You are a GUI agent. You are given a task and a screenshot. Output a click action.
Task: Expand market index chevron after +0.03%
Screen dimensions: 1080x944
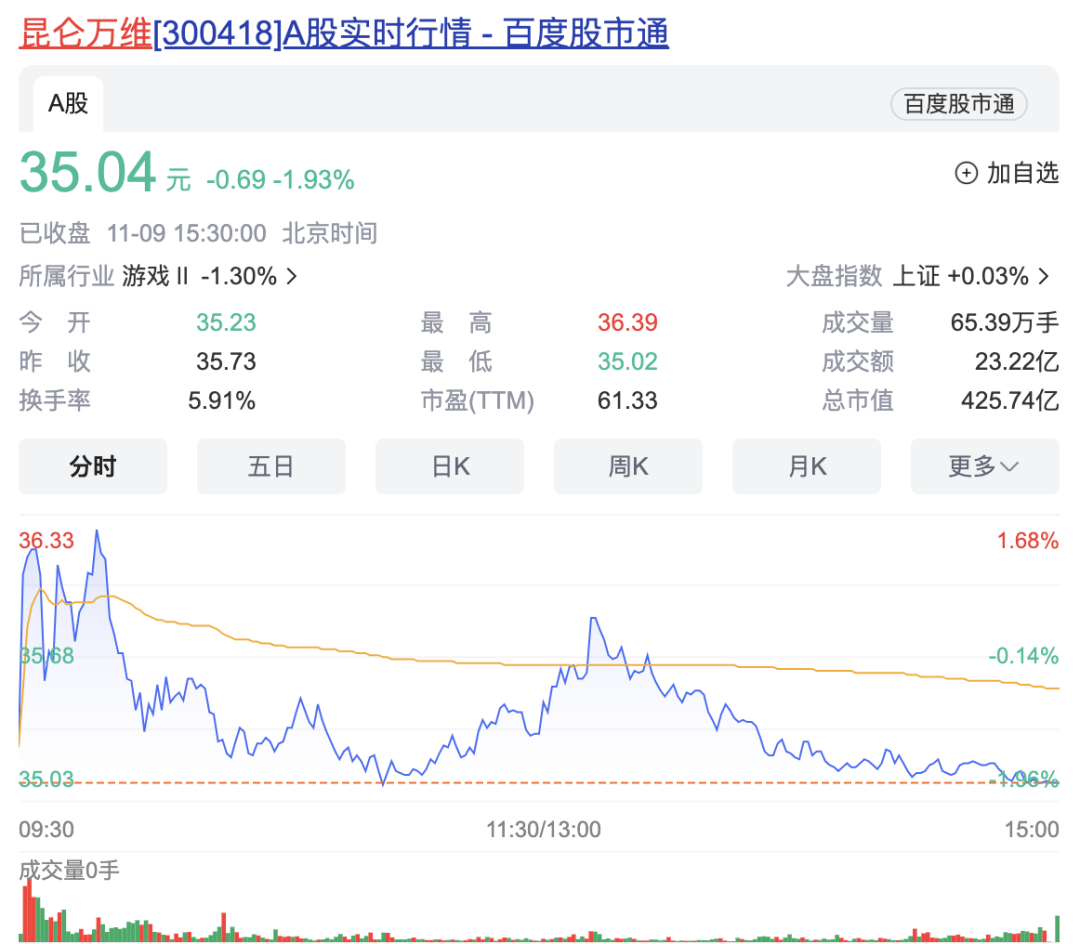[x=1044, y=276]
